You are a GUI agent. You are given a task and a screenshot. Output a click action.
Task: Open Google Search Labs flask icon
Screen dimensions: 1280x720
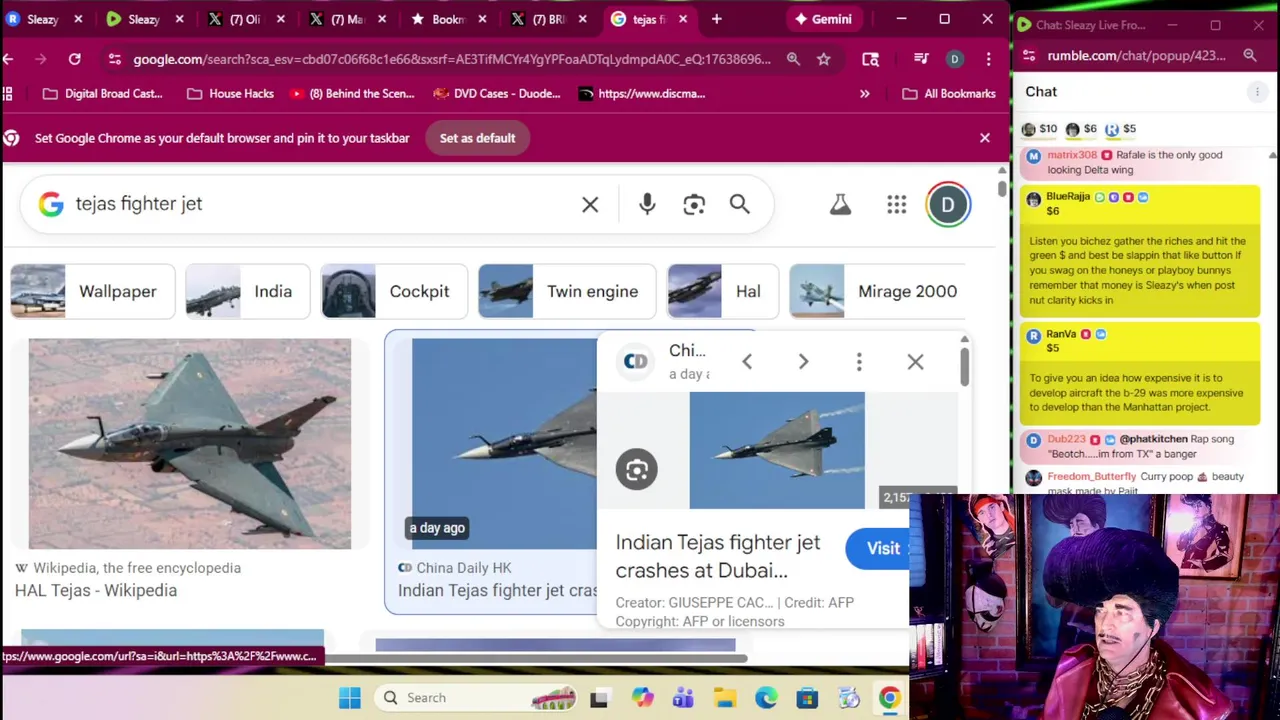840,204
